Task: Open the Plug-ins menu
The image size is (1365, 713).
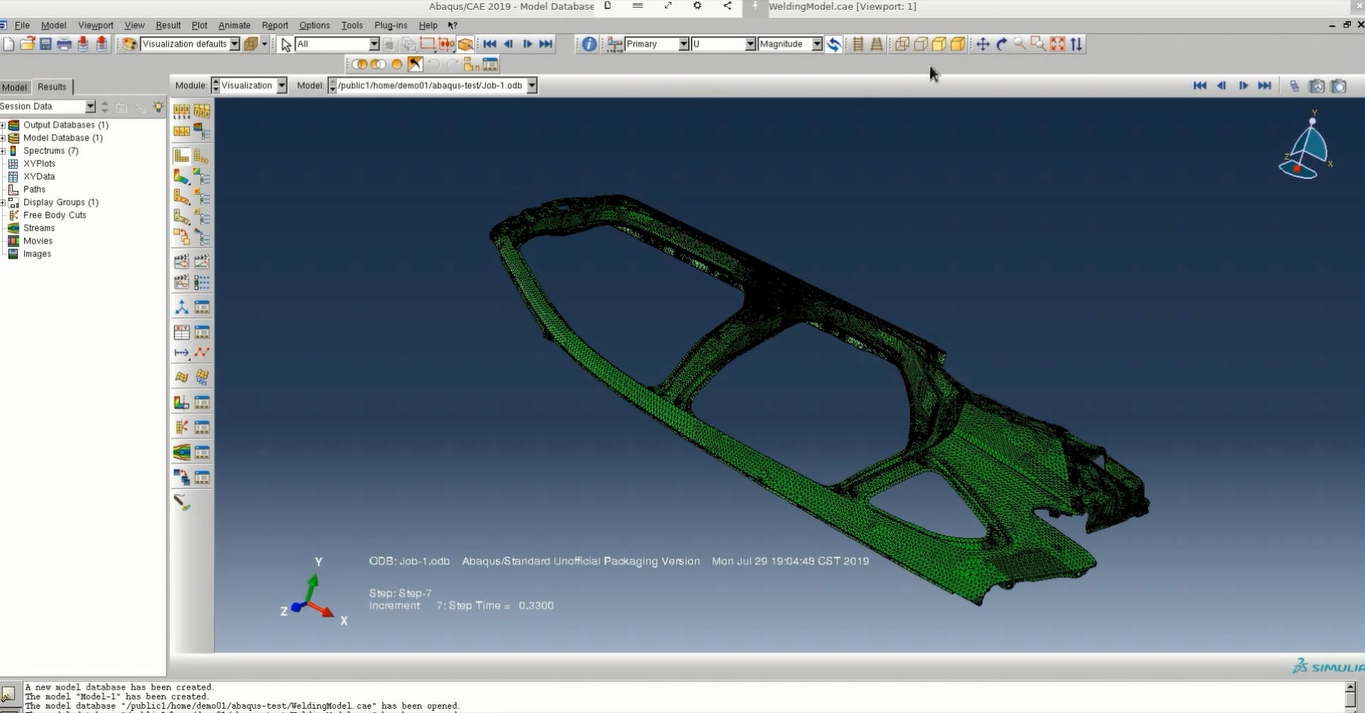Action: click(x=391, y=25)
